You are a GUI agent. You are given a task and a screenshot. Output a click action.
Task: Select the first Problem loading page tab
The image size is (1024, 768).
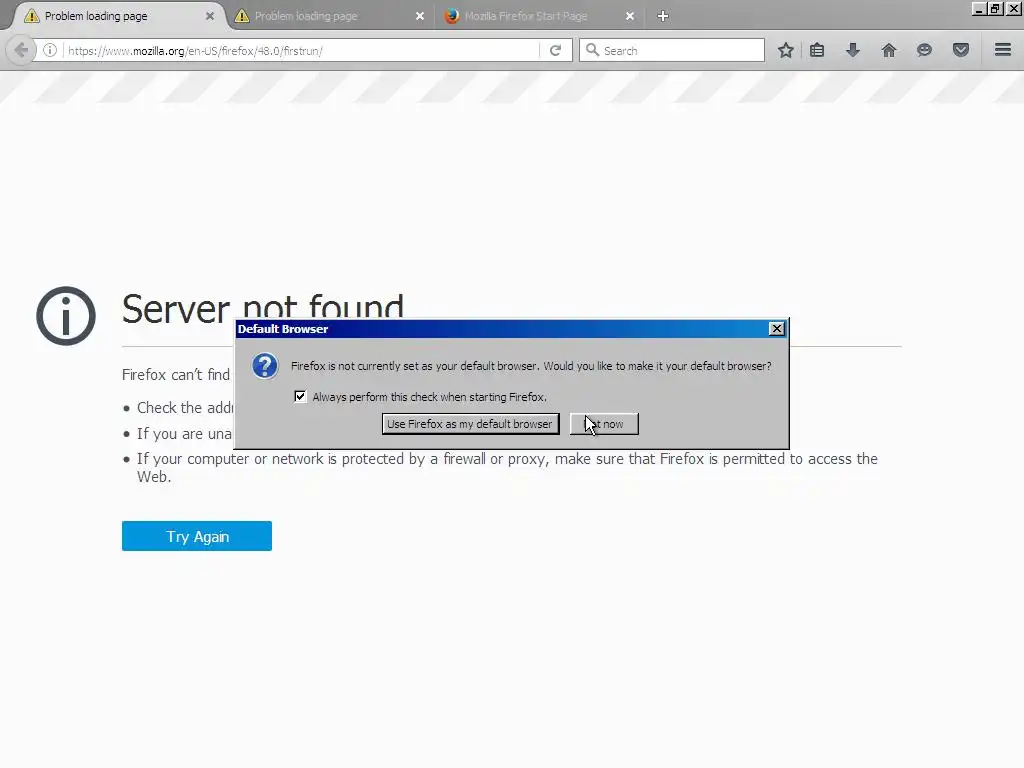(118, 16)
